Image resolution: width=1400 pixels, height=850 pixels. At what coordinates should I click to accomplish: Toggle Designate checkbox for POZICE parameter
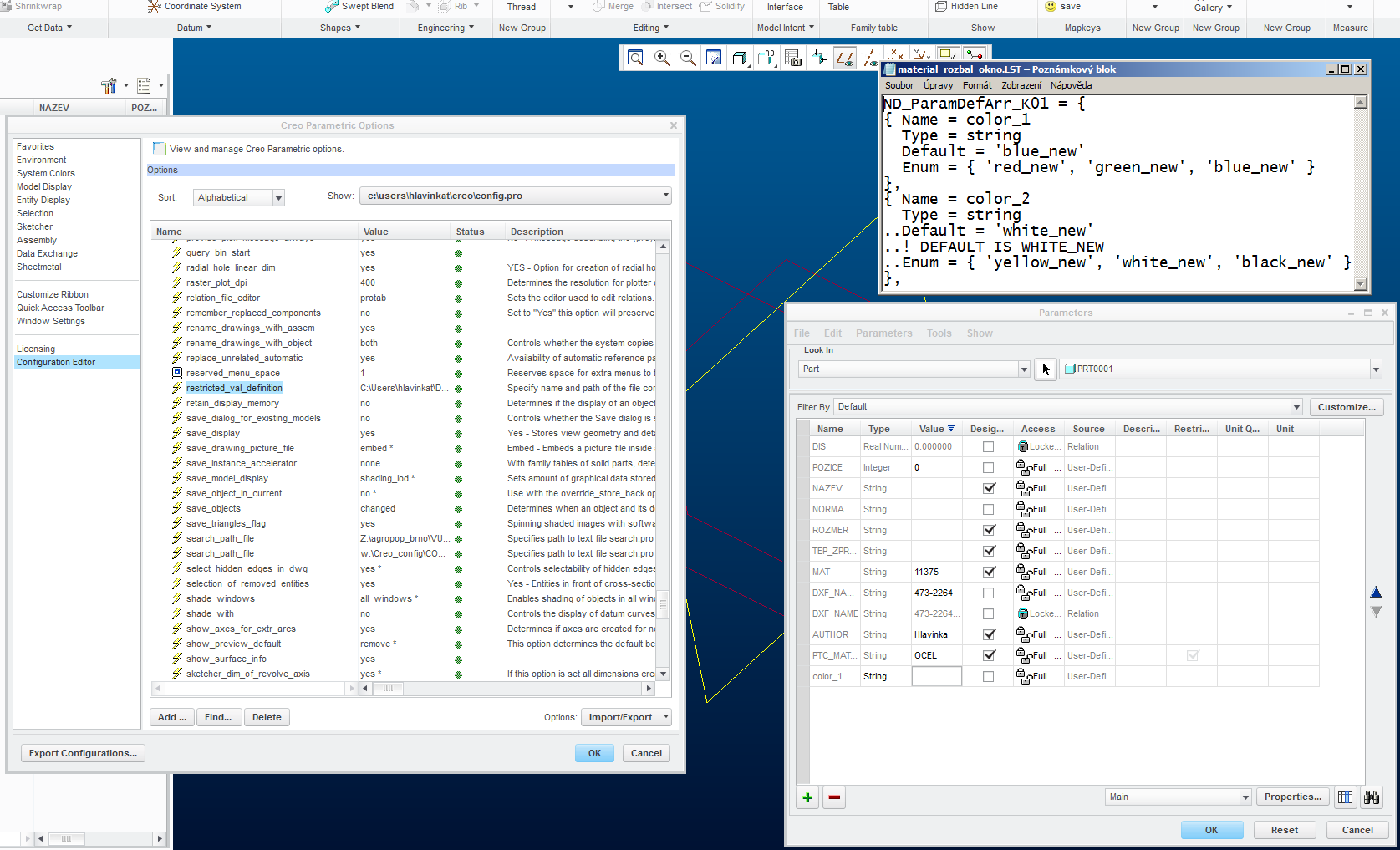989,468
